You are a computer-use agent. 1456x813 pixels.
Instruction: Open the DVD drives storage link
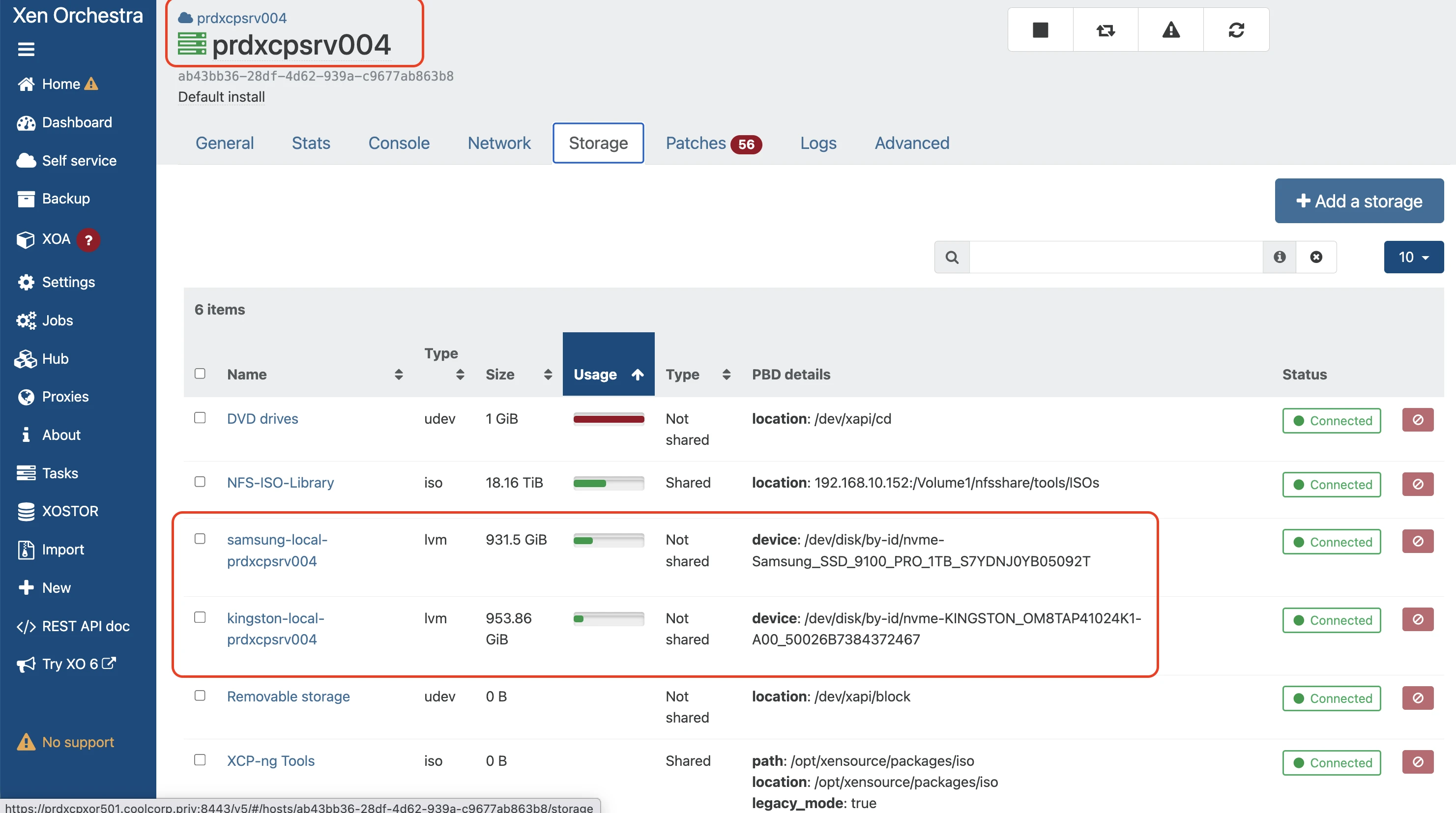pos(262,418)
